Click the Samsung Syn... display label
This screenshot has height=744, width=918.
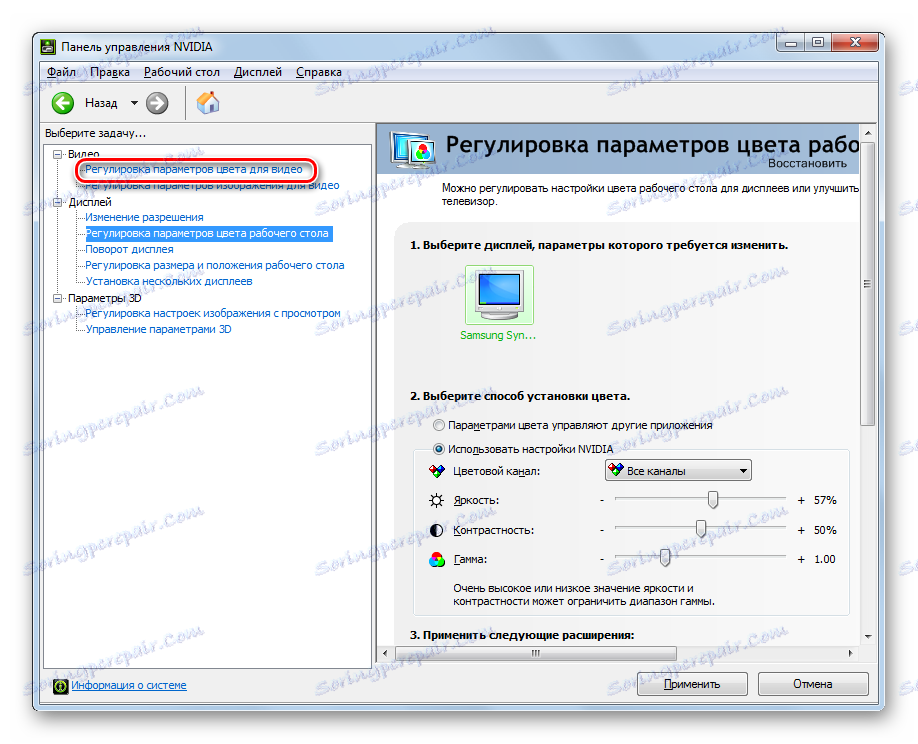pyautogui.click(x=498, y=335)
